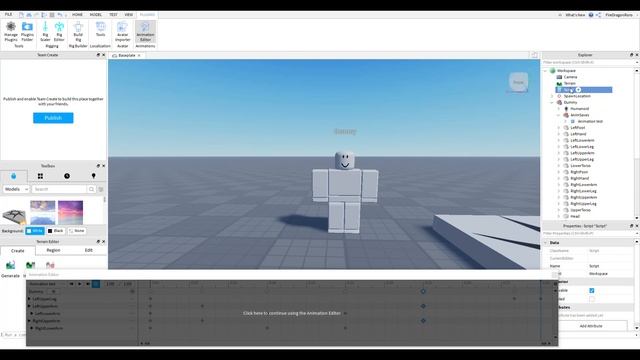The height and width of the screenshot is (360, 640).
Task: Toggle the Animation Editor plugin button
Action: (x=145, y=31)
